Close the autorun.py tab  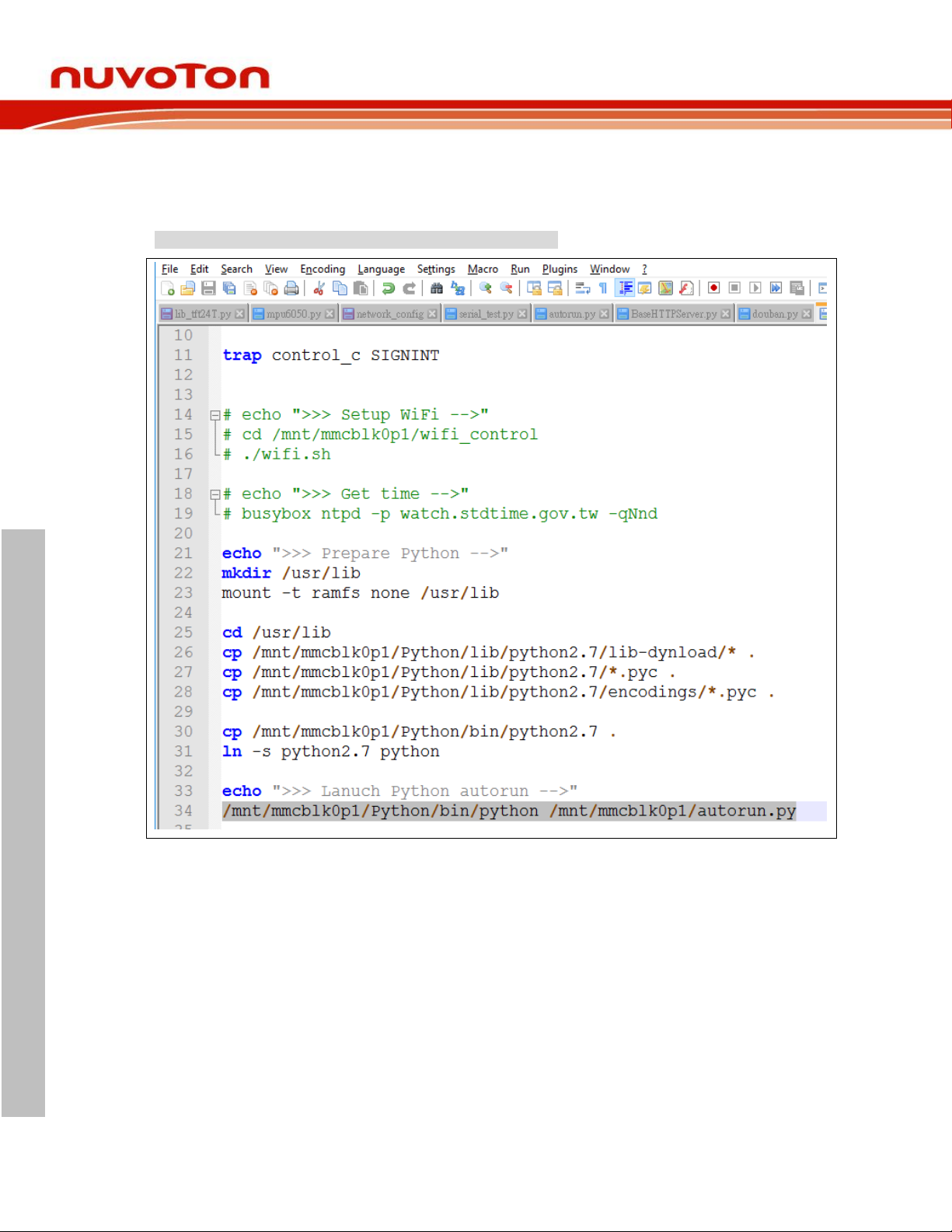click(x=604, y=314)
